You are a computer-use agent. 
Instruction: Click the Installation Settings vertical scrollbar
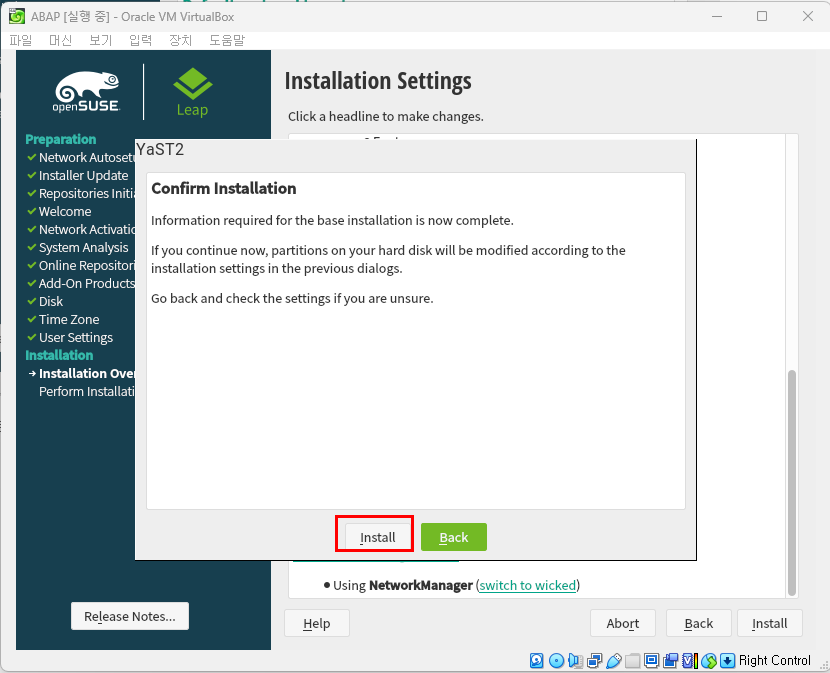[792, 483]
